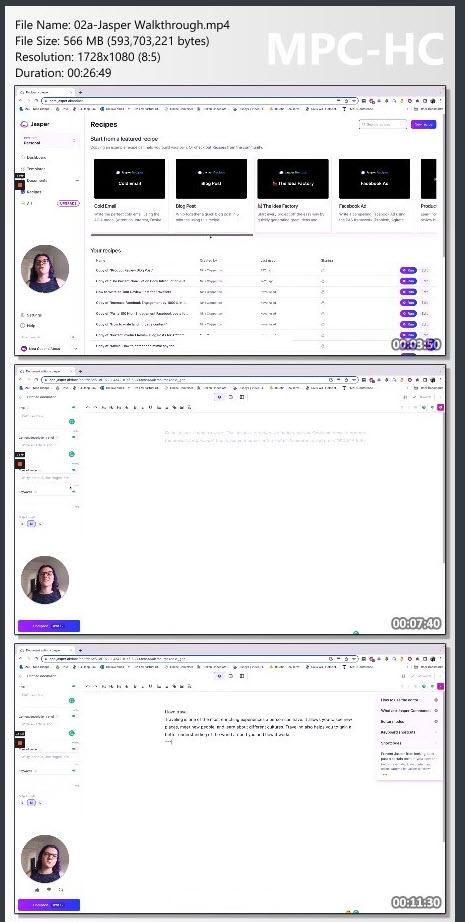
Task: Toggle content description switch in 00:07:40 frame
Action: point(75,437)
